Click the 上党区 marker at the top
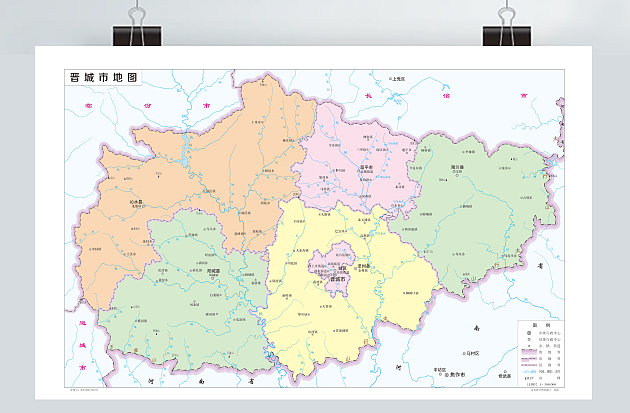Image resolution: width=630 pixels, height=413 pixels. pos(398,78)
